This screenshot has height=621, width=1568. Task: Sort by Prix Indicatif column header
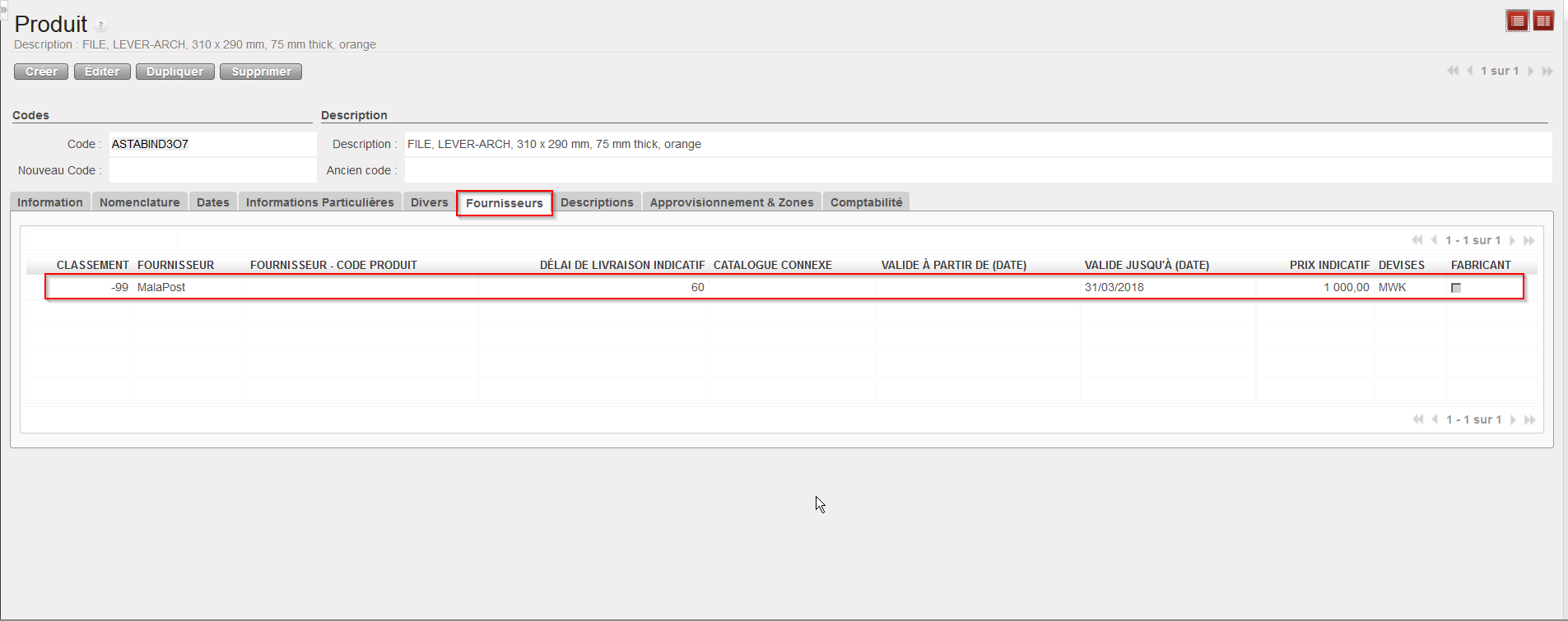1328,265
